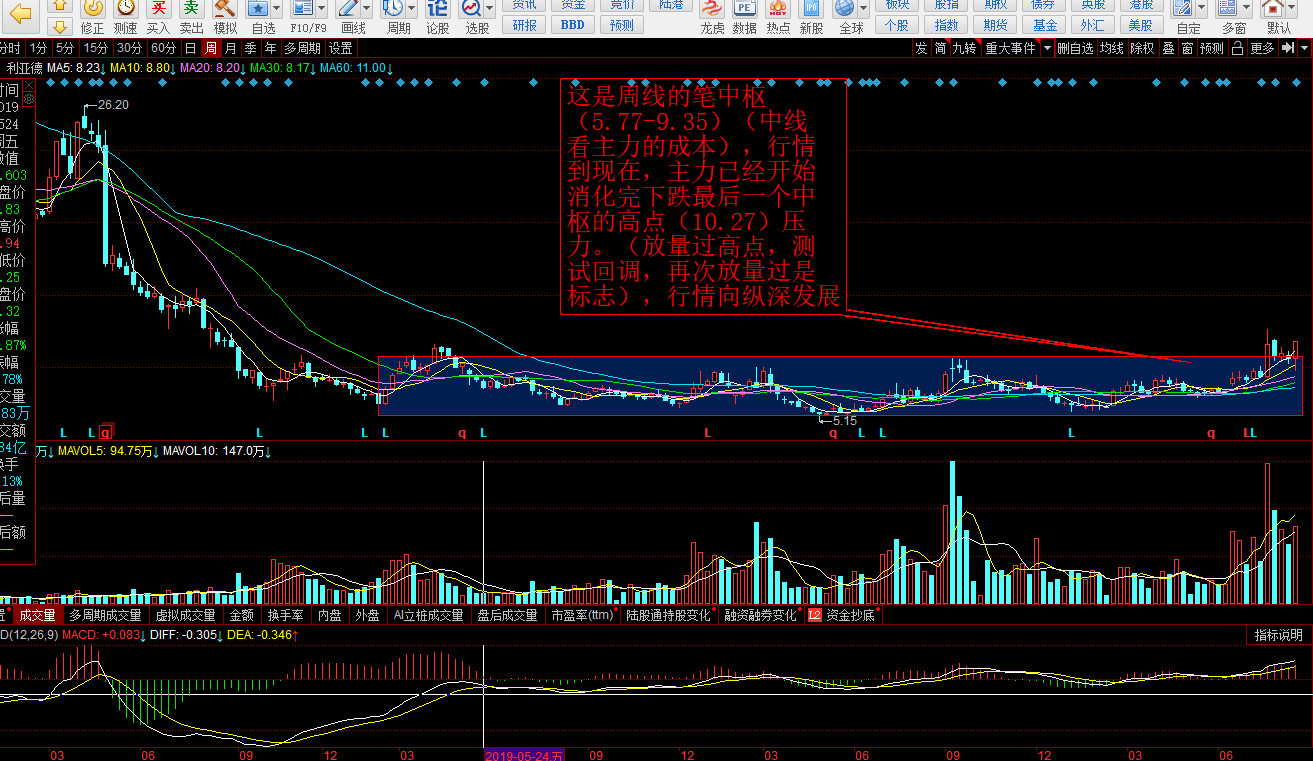The height and width of the screenshot is (761, 1313).
Task: Expand the 自选 dropdown arrow
Action: coord(277,8)
